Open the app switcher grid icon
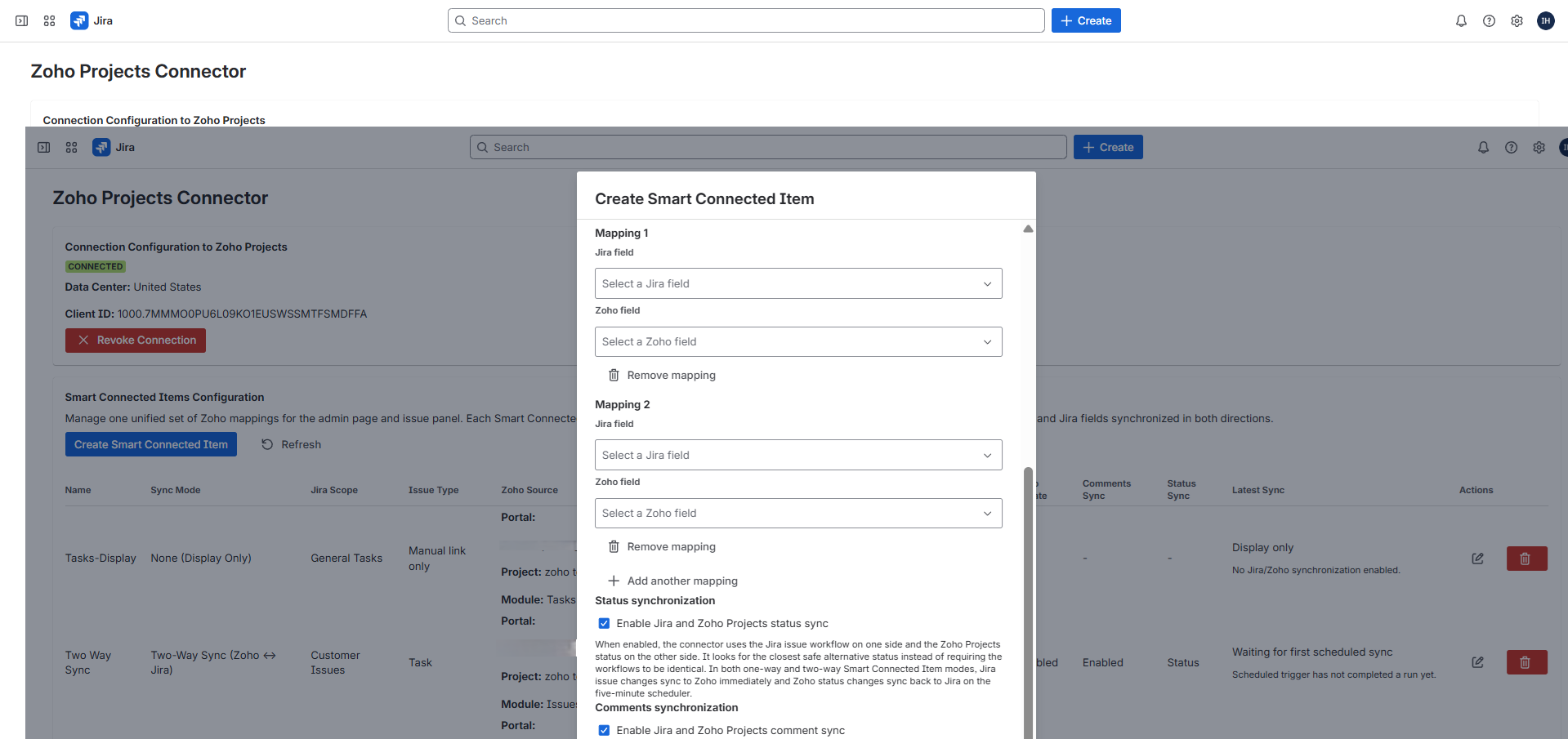Image resolution: width=1568 pixels, height=739 pixels. tap(48, 20)
